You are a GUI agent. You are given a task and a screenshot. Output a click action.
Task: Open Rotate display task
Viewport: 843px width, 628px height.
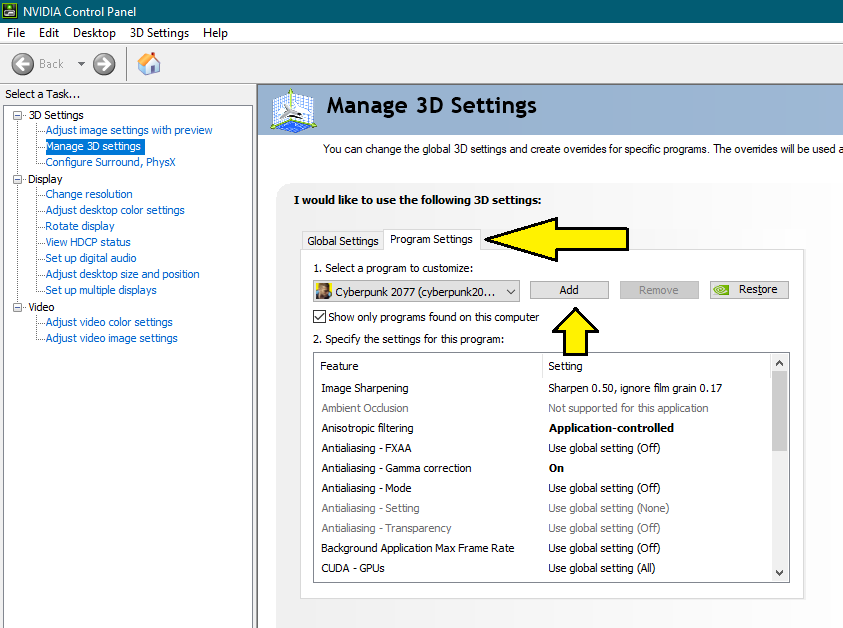80,226
